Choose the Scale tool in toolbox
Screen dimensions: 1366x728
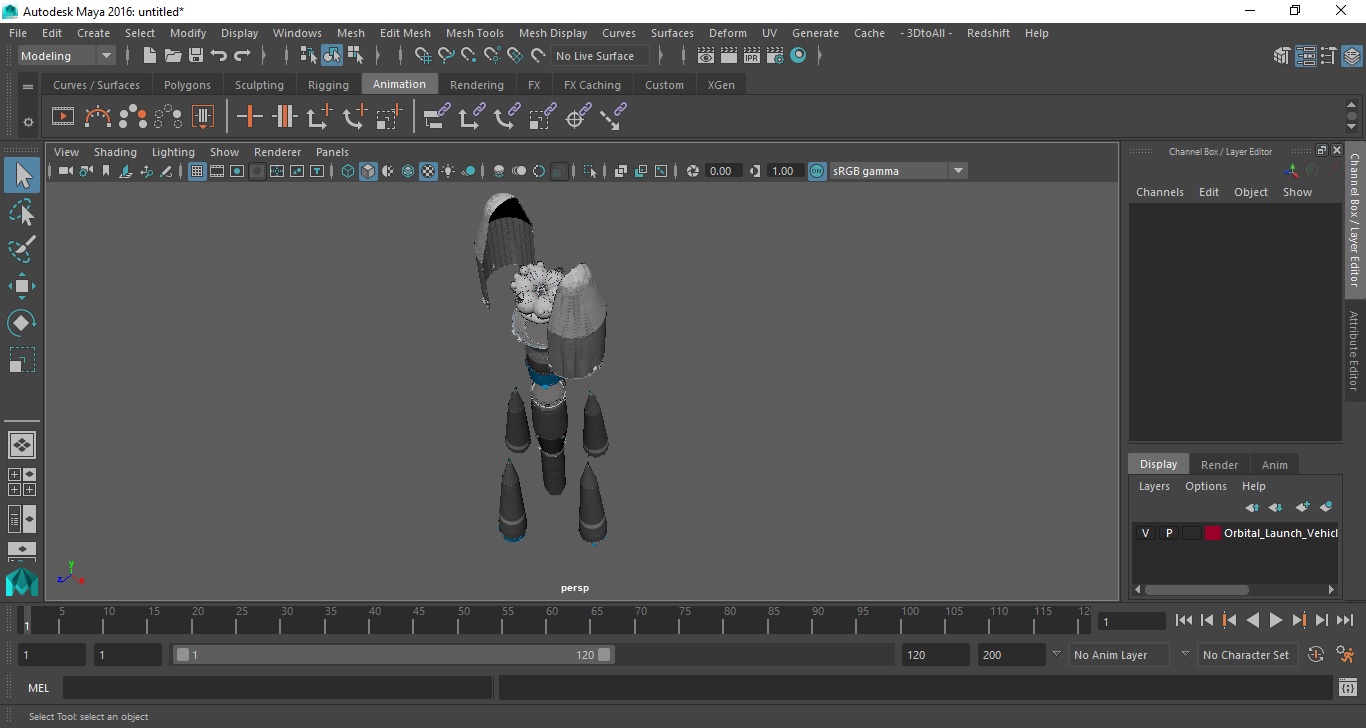point(22,359)
